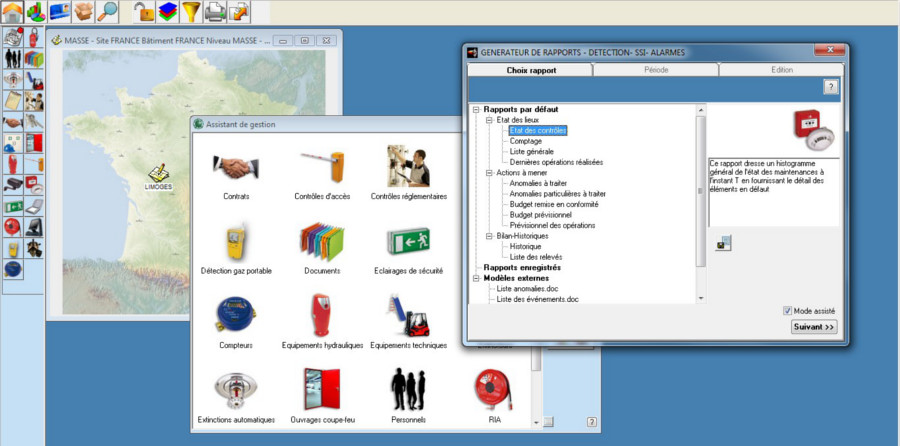Collapse the Actions à mener branch

489,173
